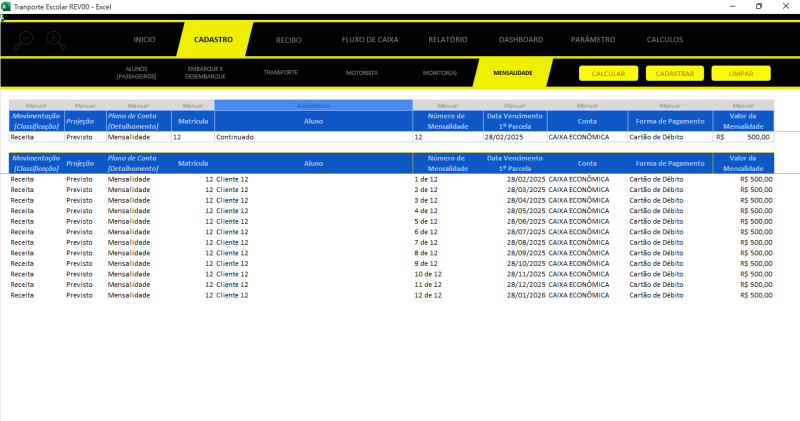This screenshot has height=421, width=800.
Task: Select the Data Vencimento cell 28/02/2025
Action: pos(514,137)
